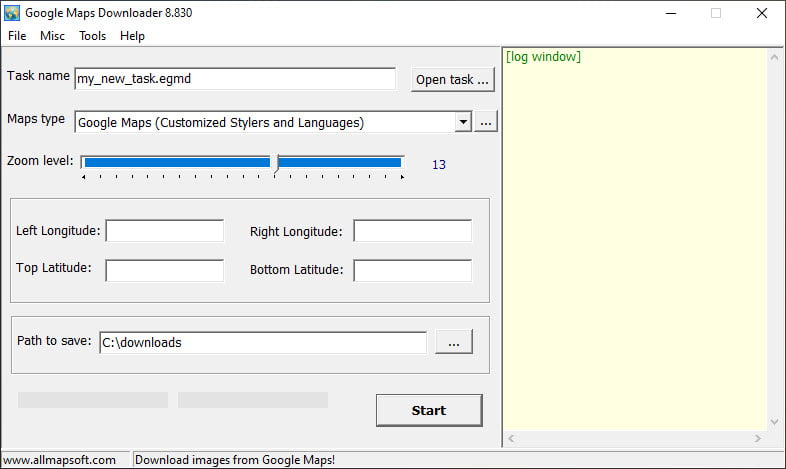Click the zoom level value 13
The height and width of the screenshot is (469, 786).
pos(439,164)
